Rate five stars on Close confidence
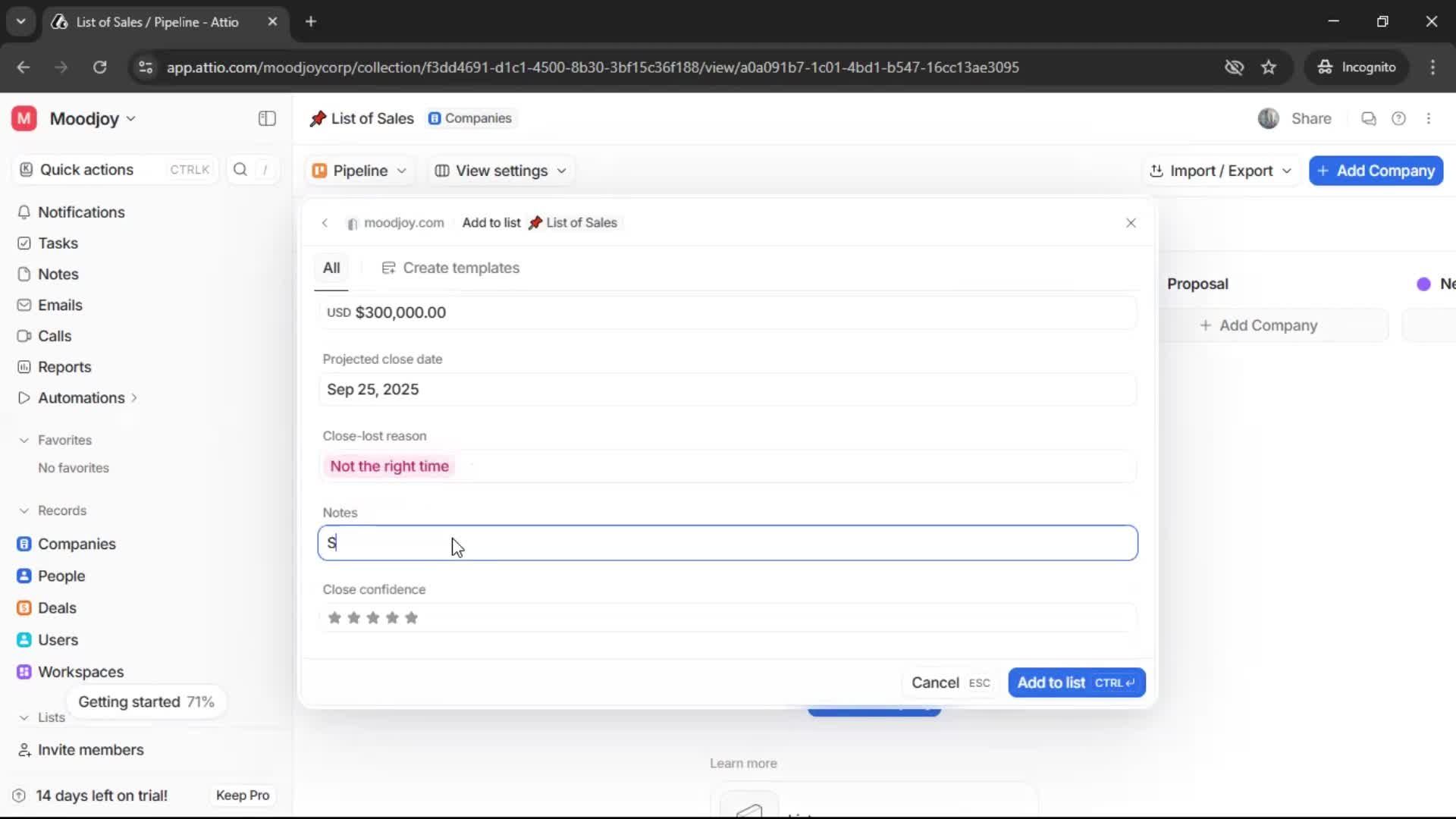Screen dimensions: 1456x819 pos(412,618)
